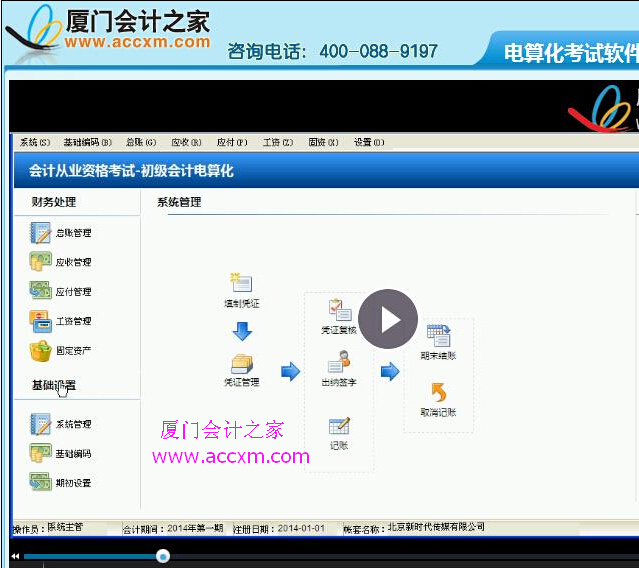
Task: Select the 基础设置 sidebar heading
Action: (54, 385)
